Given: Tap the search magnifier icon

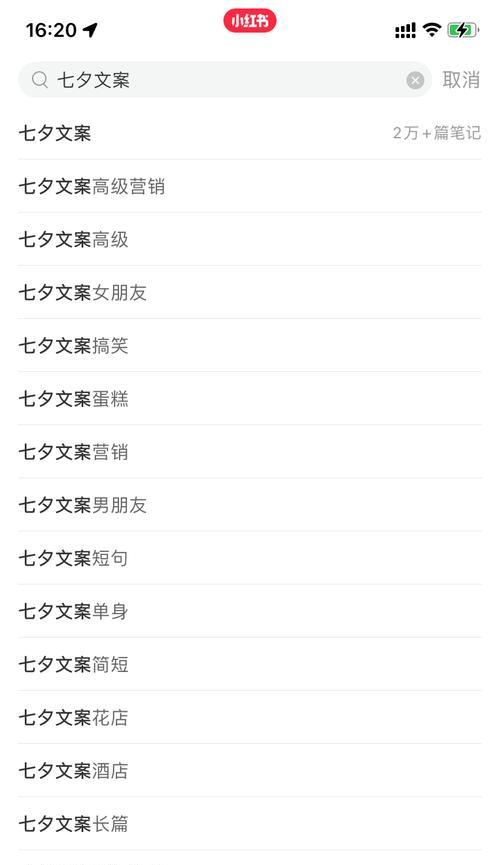Looking at the screenshot, I should point(40,80).
